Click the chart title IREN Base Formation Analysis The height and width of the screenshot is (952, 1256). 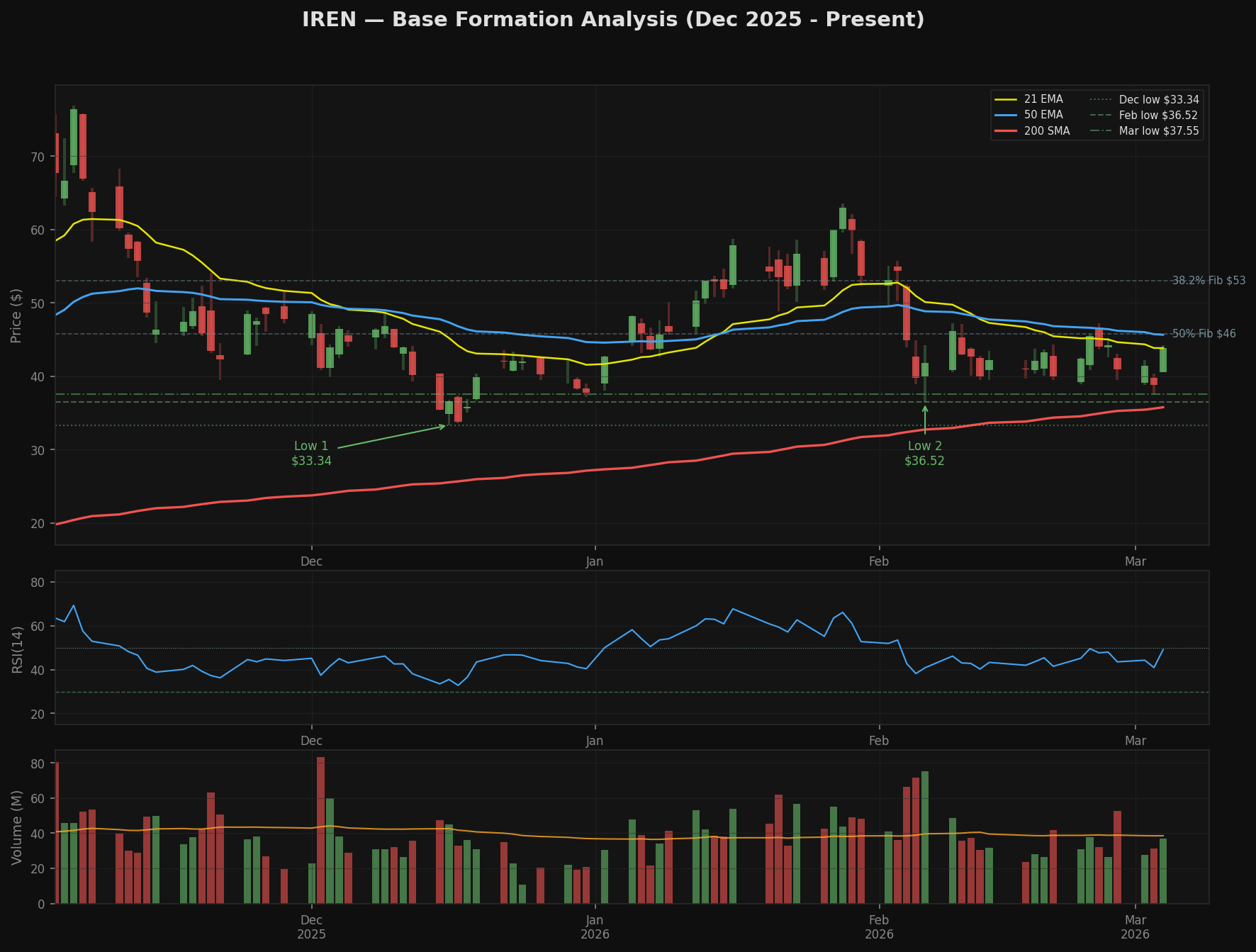click(613, 20)
